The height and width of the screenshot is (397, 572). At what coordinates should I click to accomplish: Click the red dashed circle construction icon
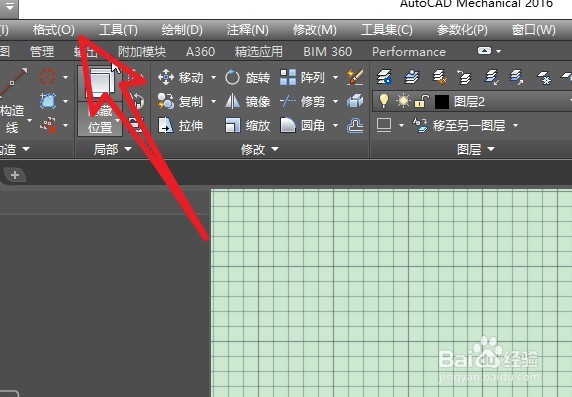pyautogui.click(x=48, y=77)
